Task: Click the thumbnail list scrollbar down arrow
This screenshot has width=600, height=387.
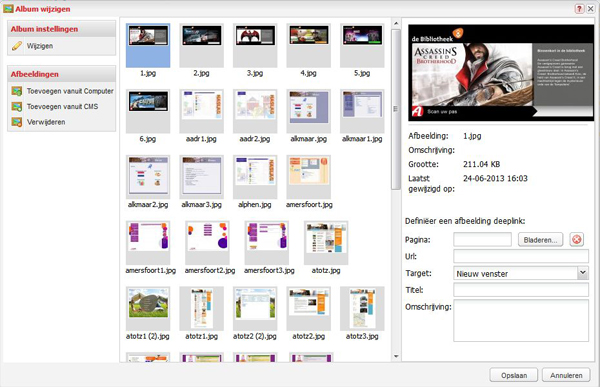Action: click(x=396, y=356)
